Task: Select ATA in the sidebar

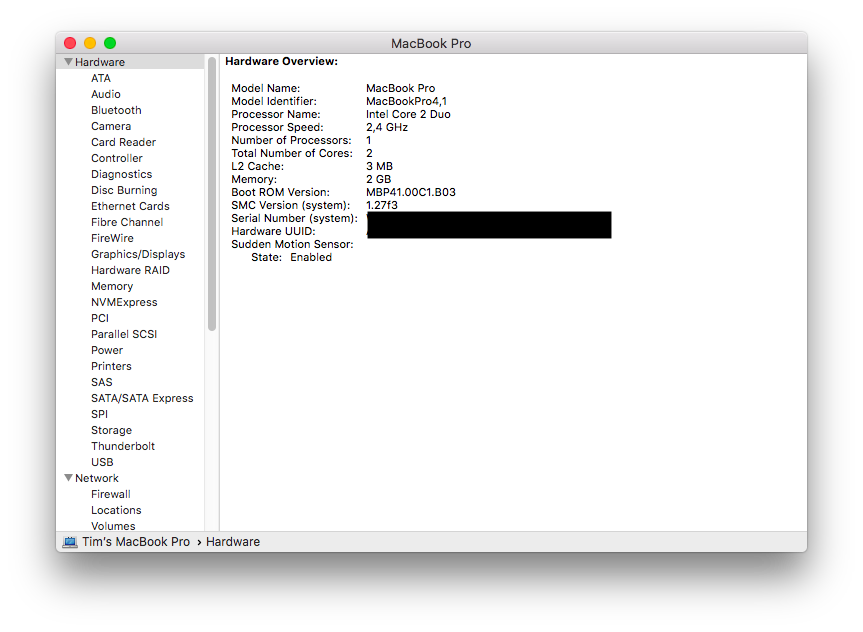Action: pyautogui.click(x=101, y=78)
